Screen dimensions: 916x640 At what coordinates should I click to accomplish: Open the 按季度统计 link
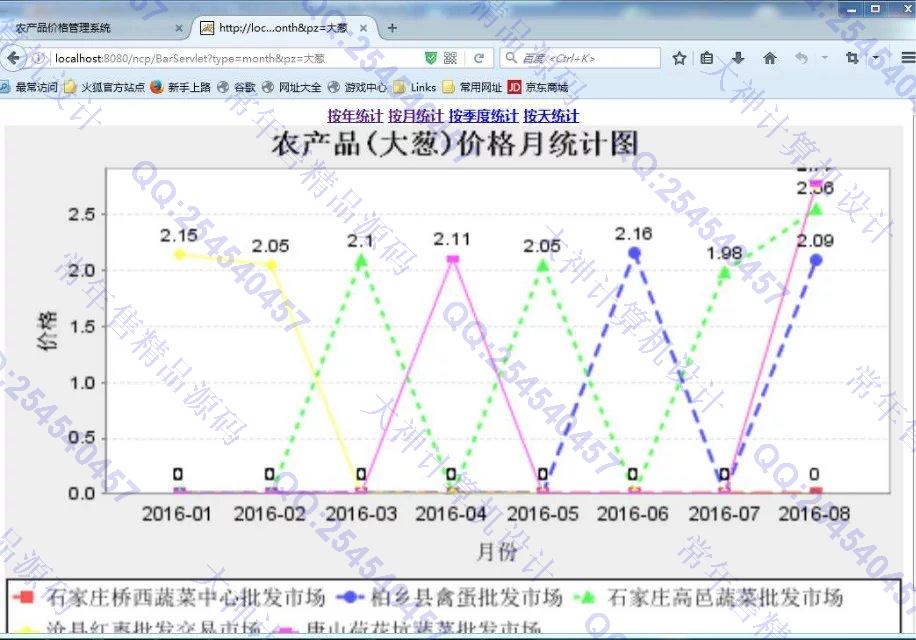483,116
